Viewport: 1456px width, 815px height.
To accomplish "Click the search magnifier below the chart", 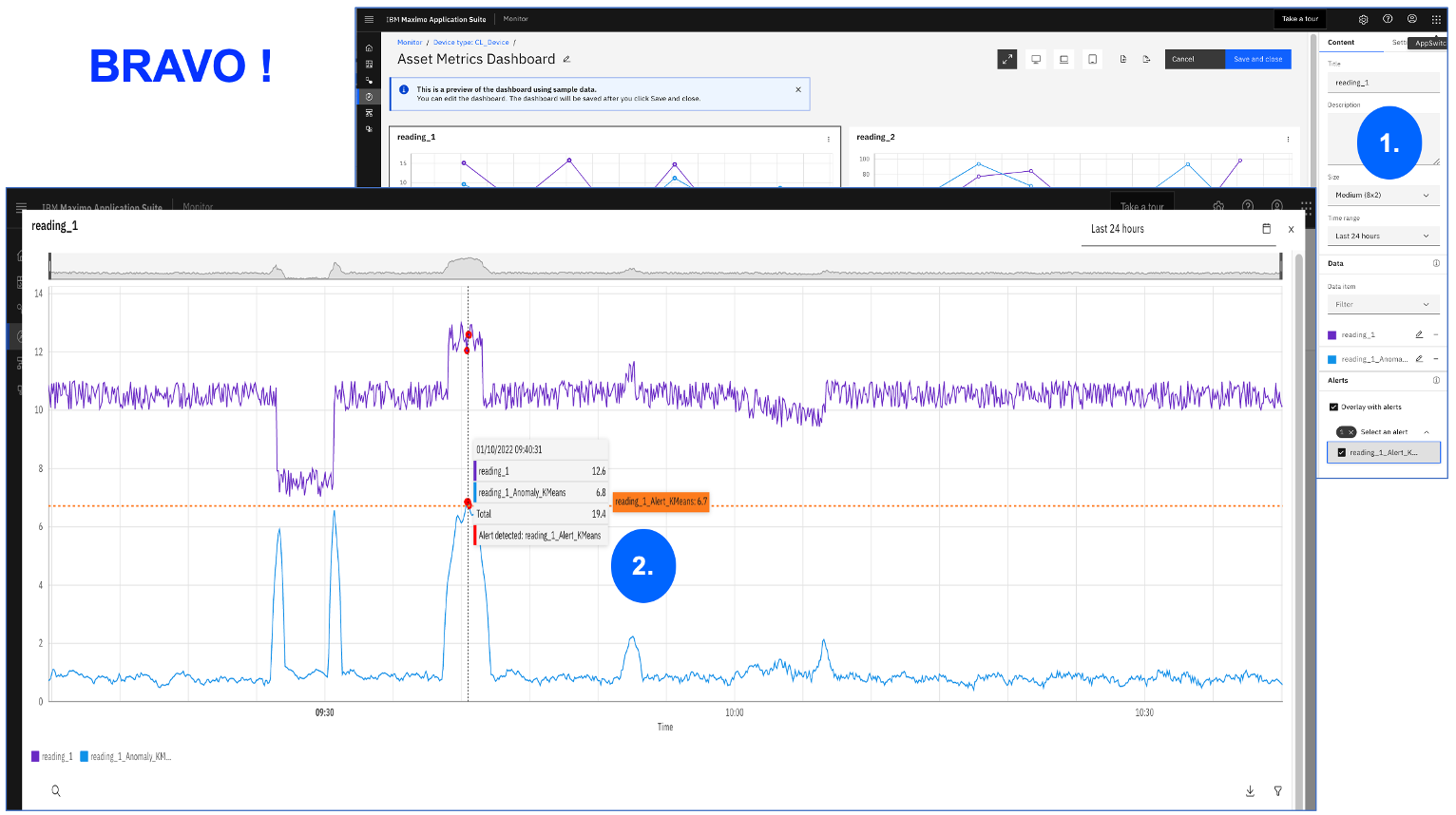I will click(x=56, y=790).
